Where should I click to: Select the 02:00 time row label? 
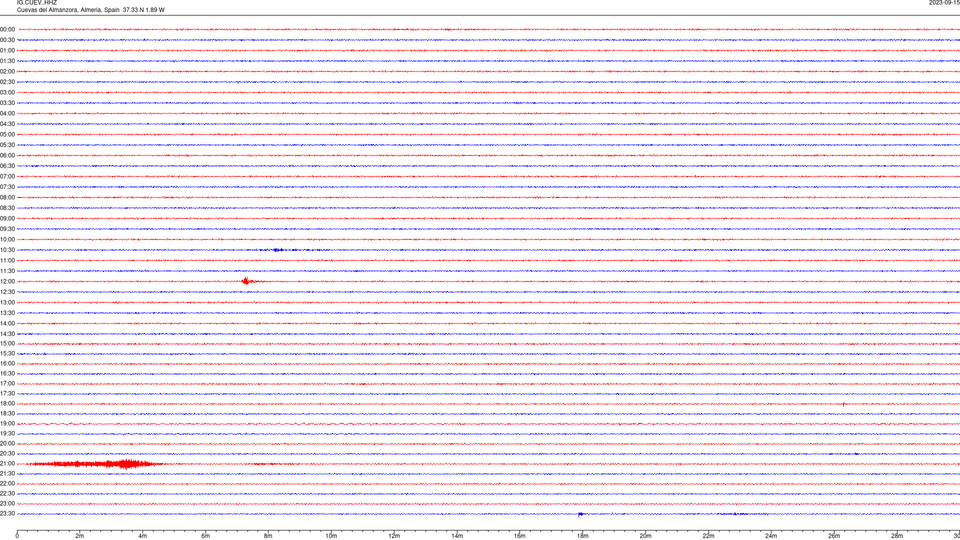tap(7, 72)
